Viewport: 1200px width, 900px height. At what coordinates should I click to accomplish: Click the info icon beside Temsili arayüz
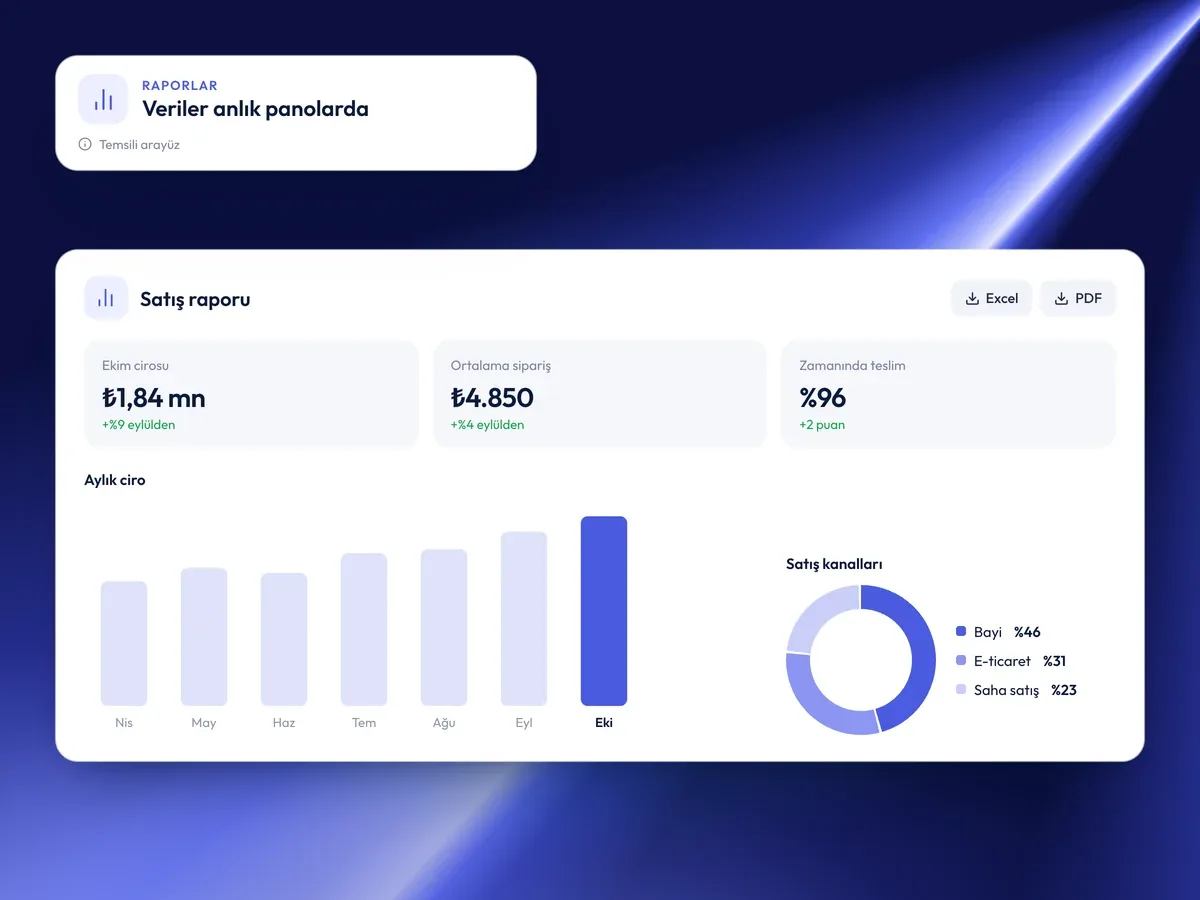85,145
